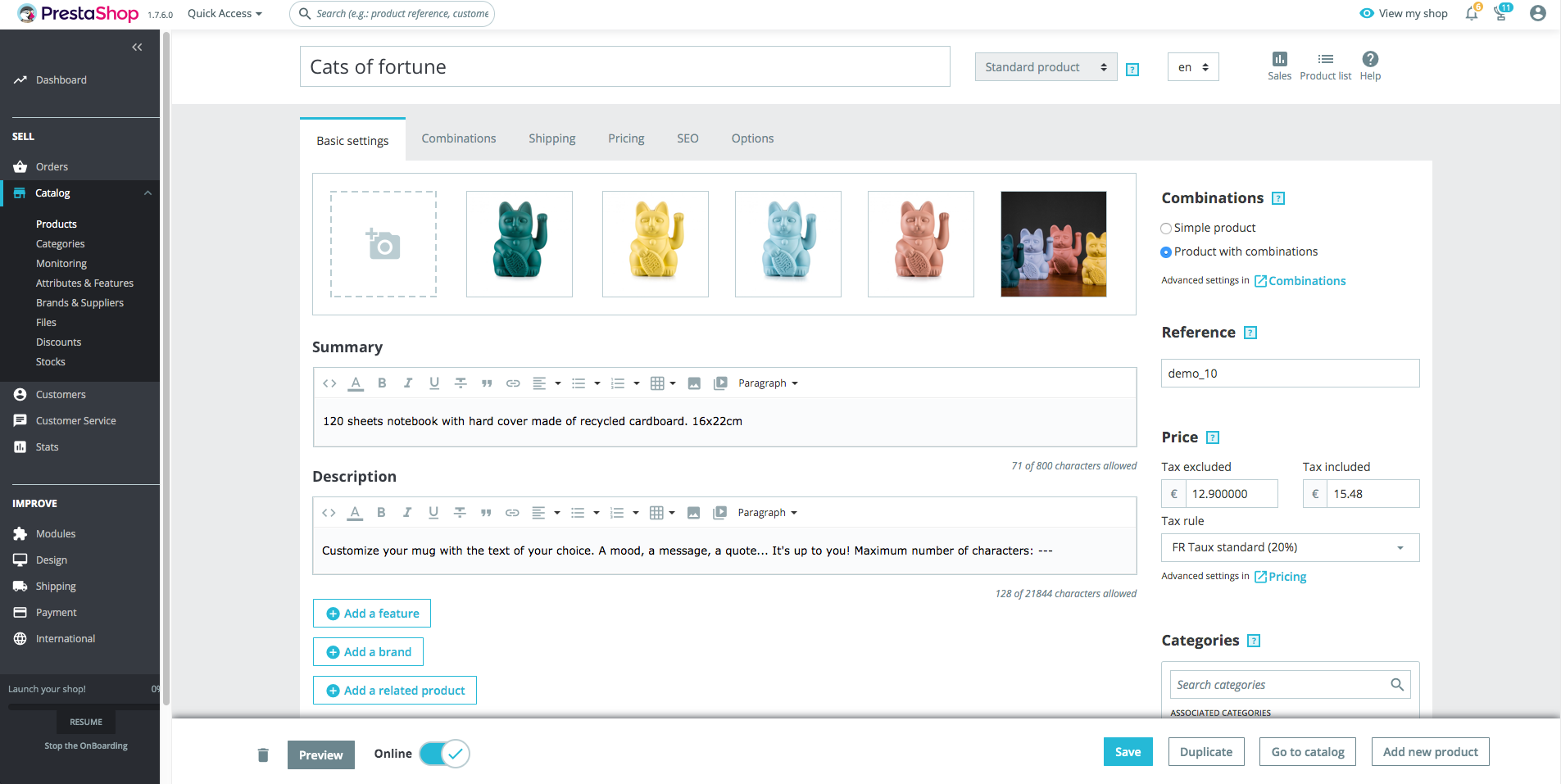Viewport: 1561px width, 784px height.
Task: Open the Pricing advanced settings link
Action: [x=1280, y=577]
